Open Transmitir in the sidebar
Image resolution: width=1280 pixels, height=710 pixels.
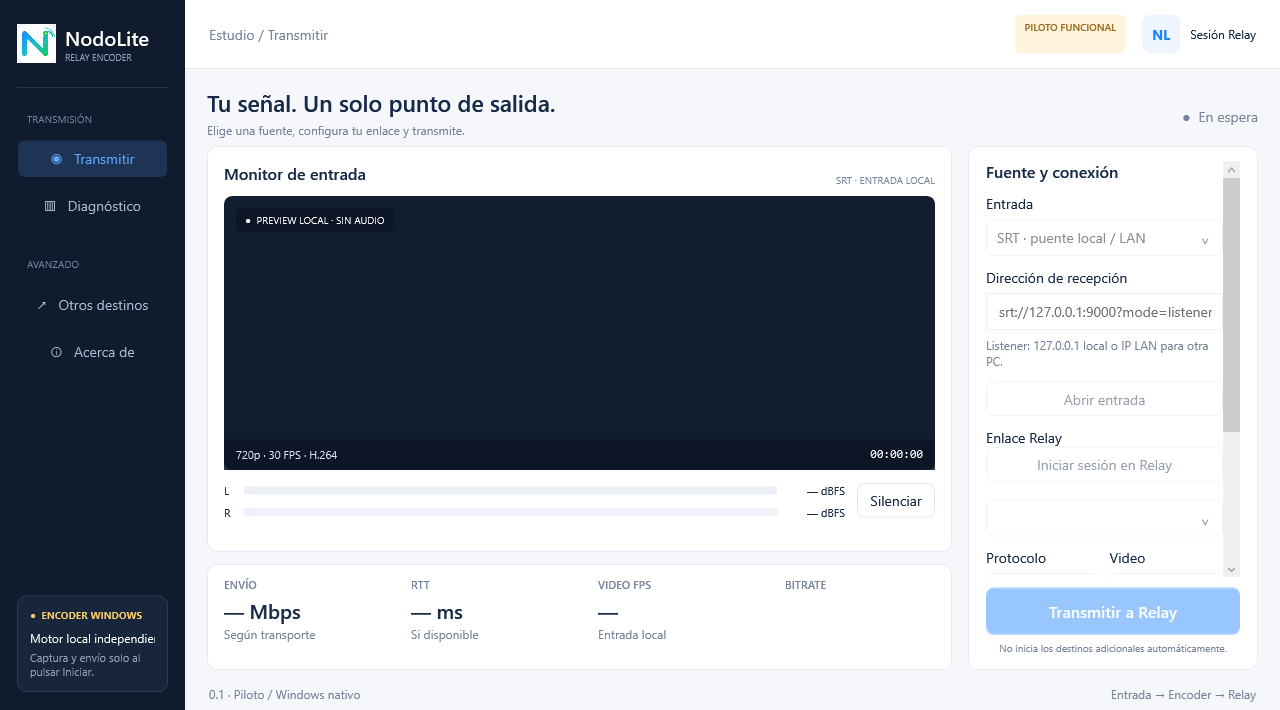pos(92,159)
